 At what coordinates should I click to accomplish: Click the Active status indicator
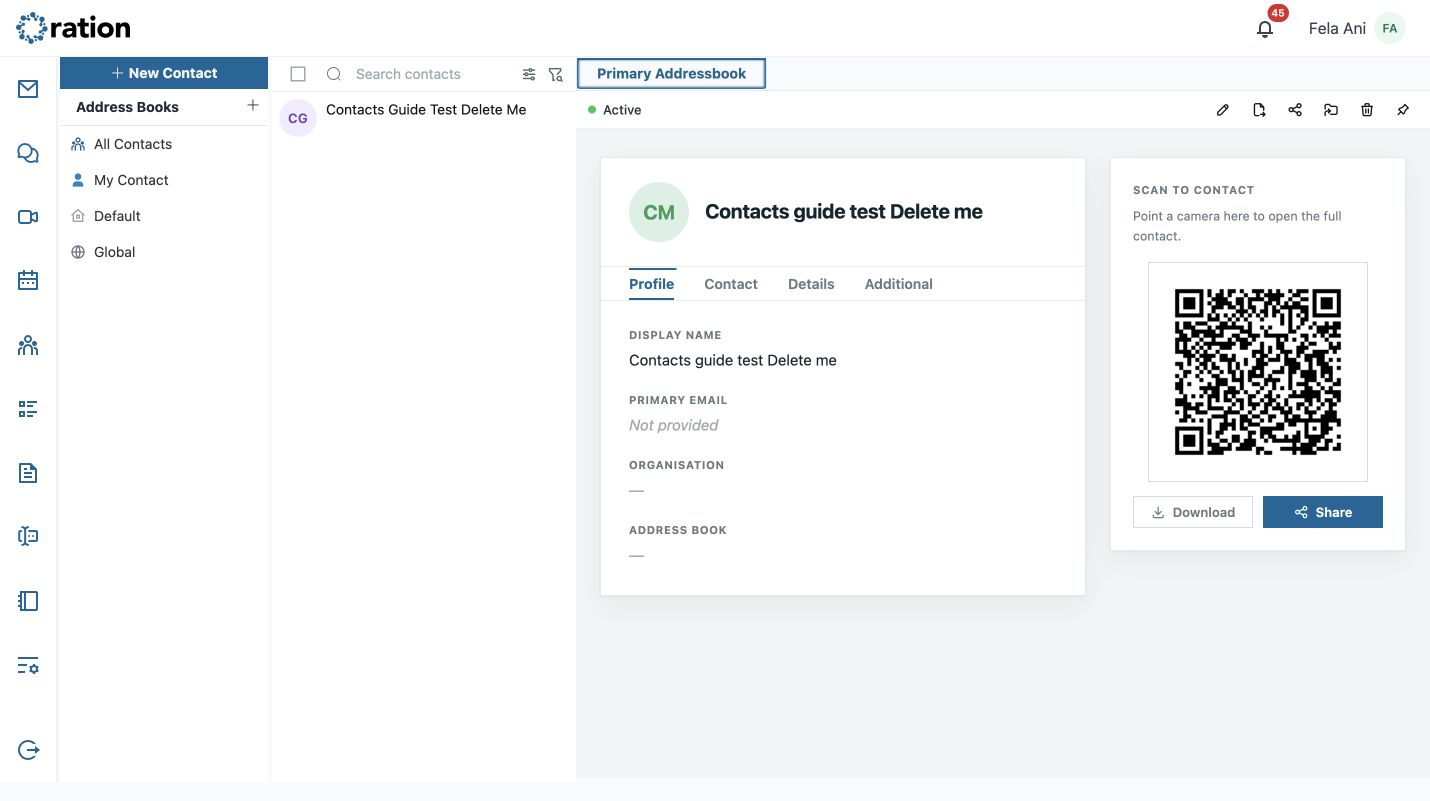click(x=615, y=110)
